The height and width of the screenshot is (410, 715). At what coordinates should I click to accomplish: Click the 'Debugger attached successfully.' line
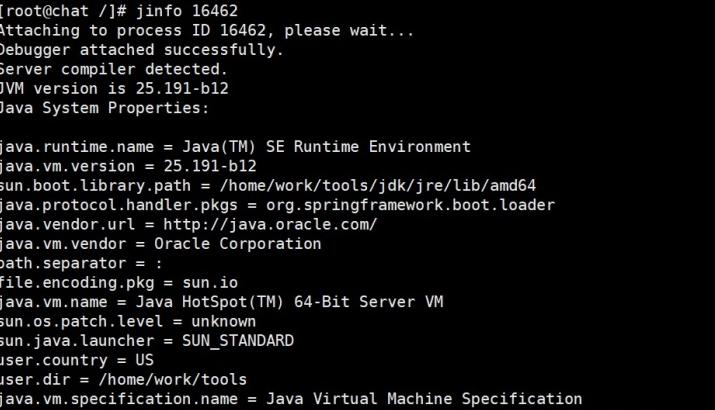tap(142, 50)
